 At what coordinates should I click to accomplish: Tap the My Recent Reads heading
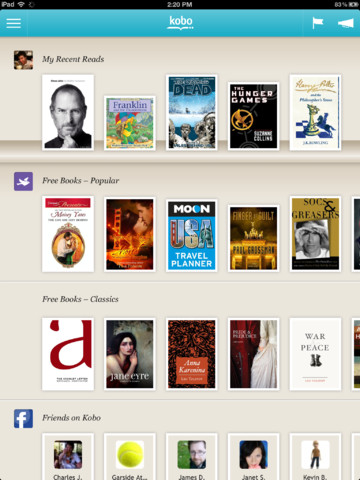pyautogui.click(x=73, y=59)
